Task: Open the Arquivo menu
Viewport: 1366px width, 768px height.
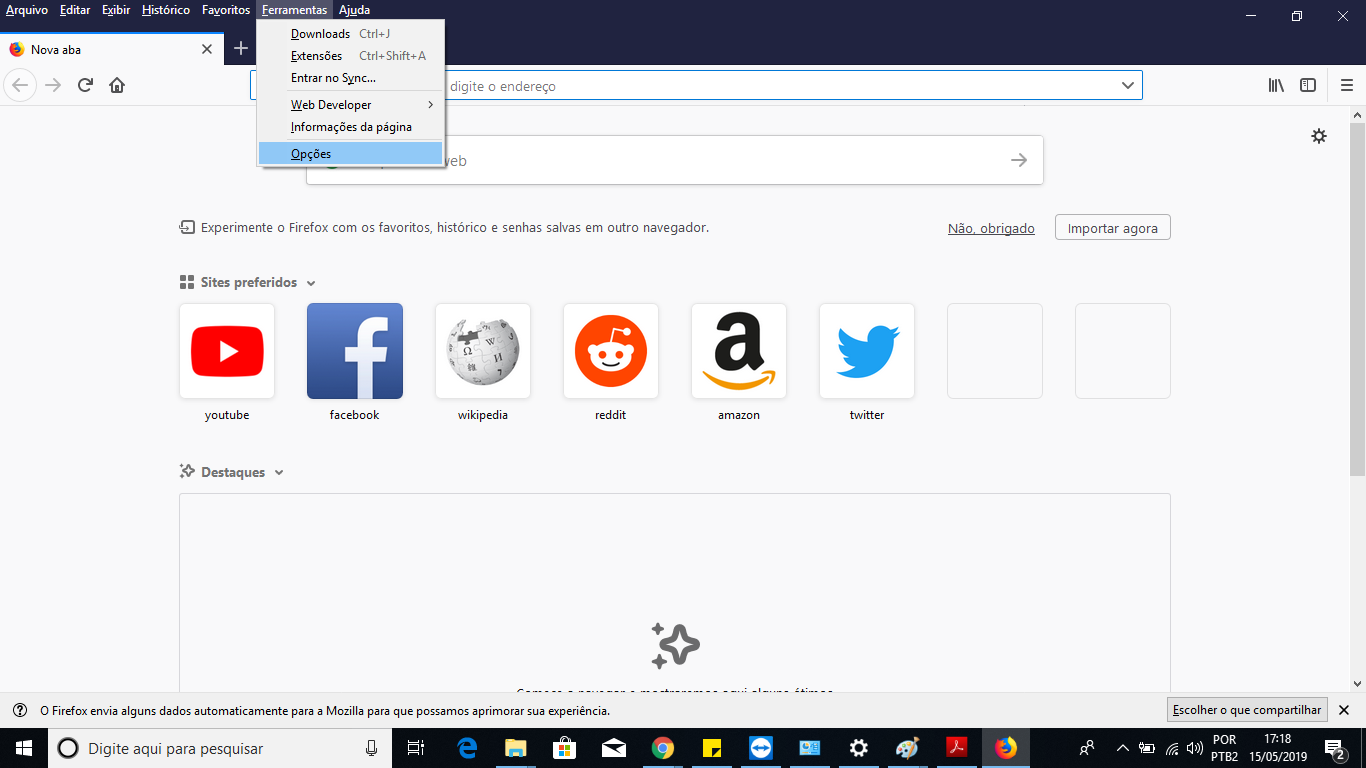Action: coord(27,10)
